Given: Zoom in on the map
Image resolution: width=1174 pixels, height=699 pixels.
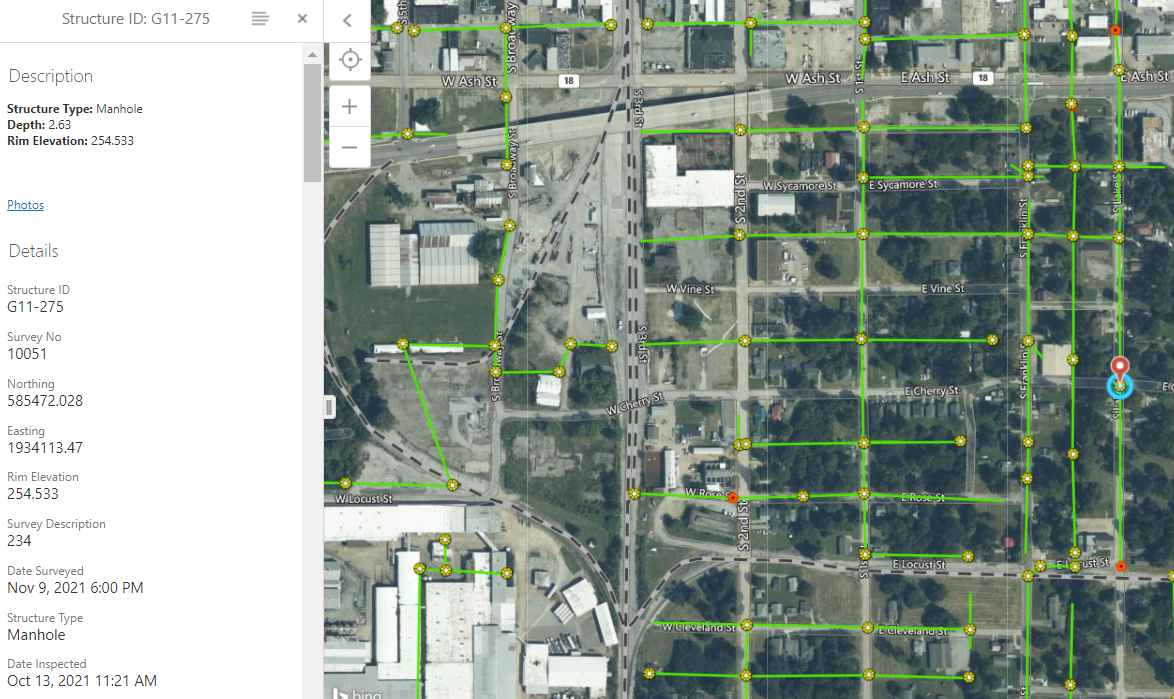Looking at the screenshot, I should pos(349,107).
